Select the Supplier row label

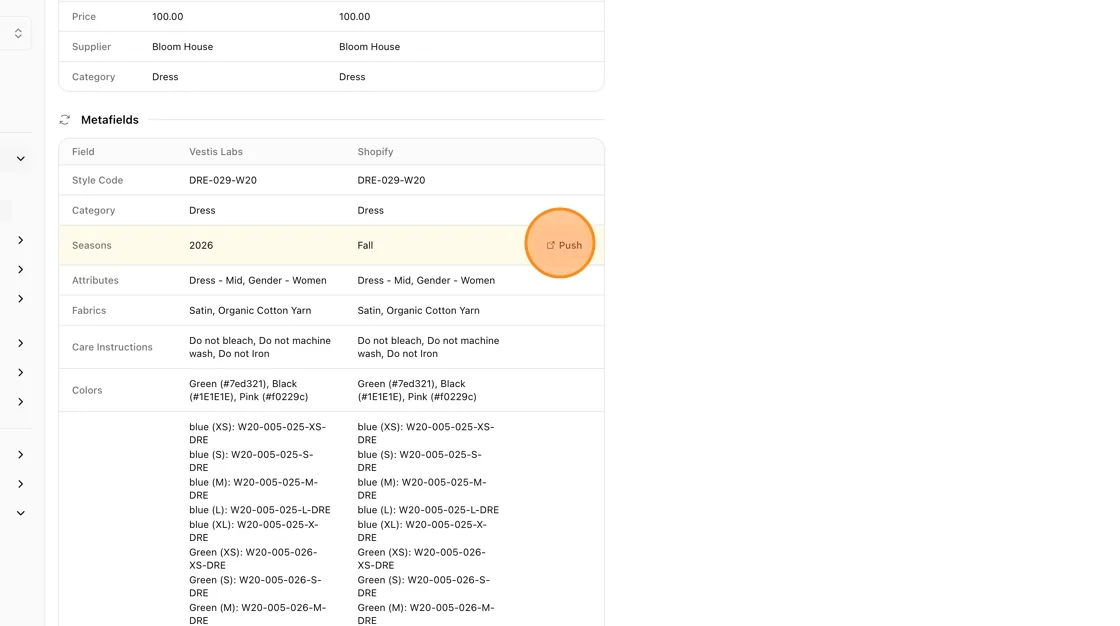coord(91,46)
